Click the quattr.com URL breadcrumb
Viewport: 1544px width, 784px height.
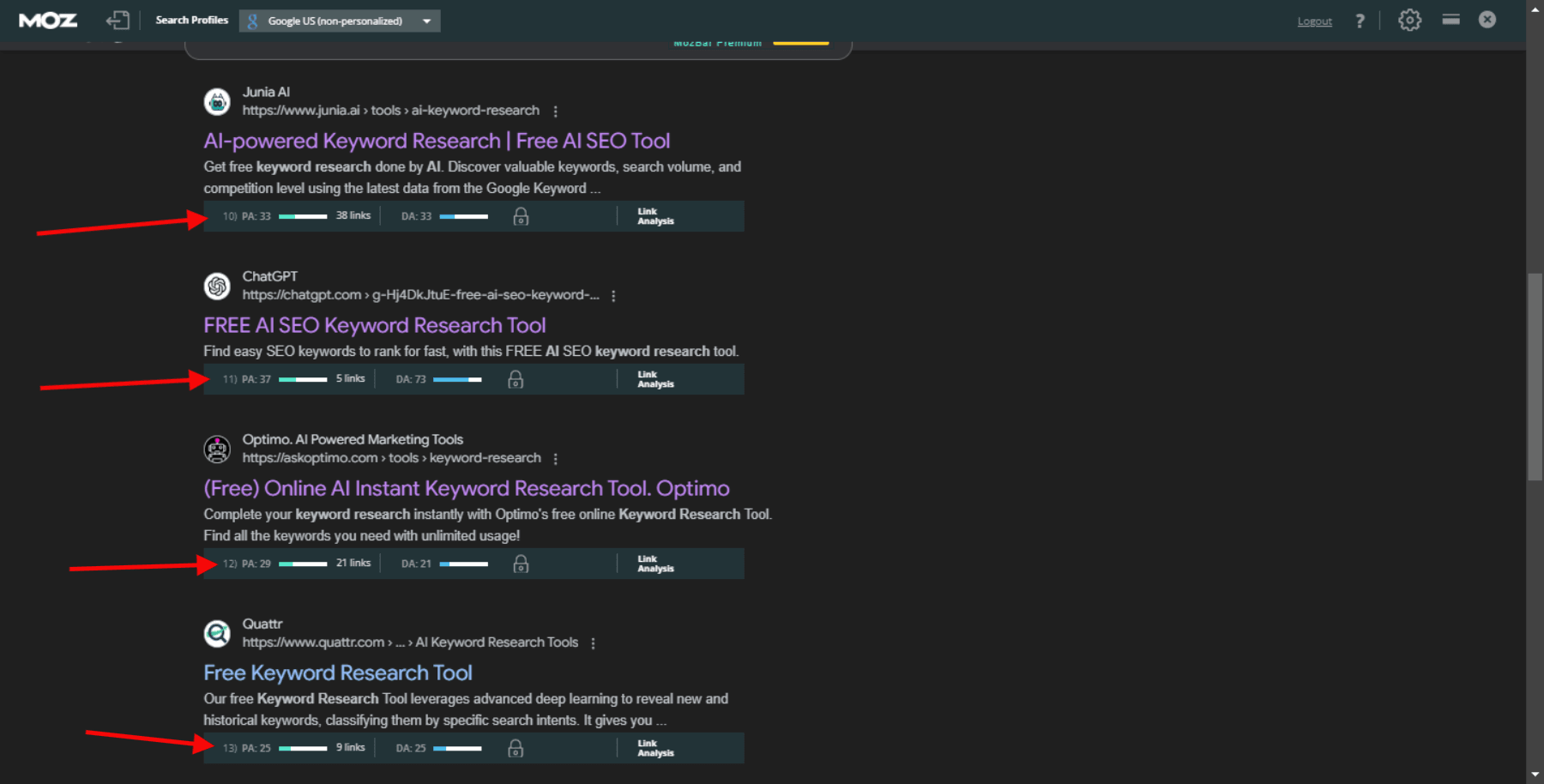click(x=410, y=642)
